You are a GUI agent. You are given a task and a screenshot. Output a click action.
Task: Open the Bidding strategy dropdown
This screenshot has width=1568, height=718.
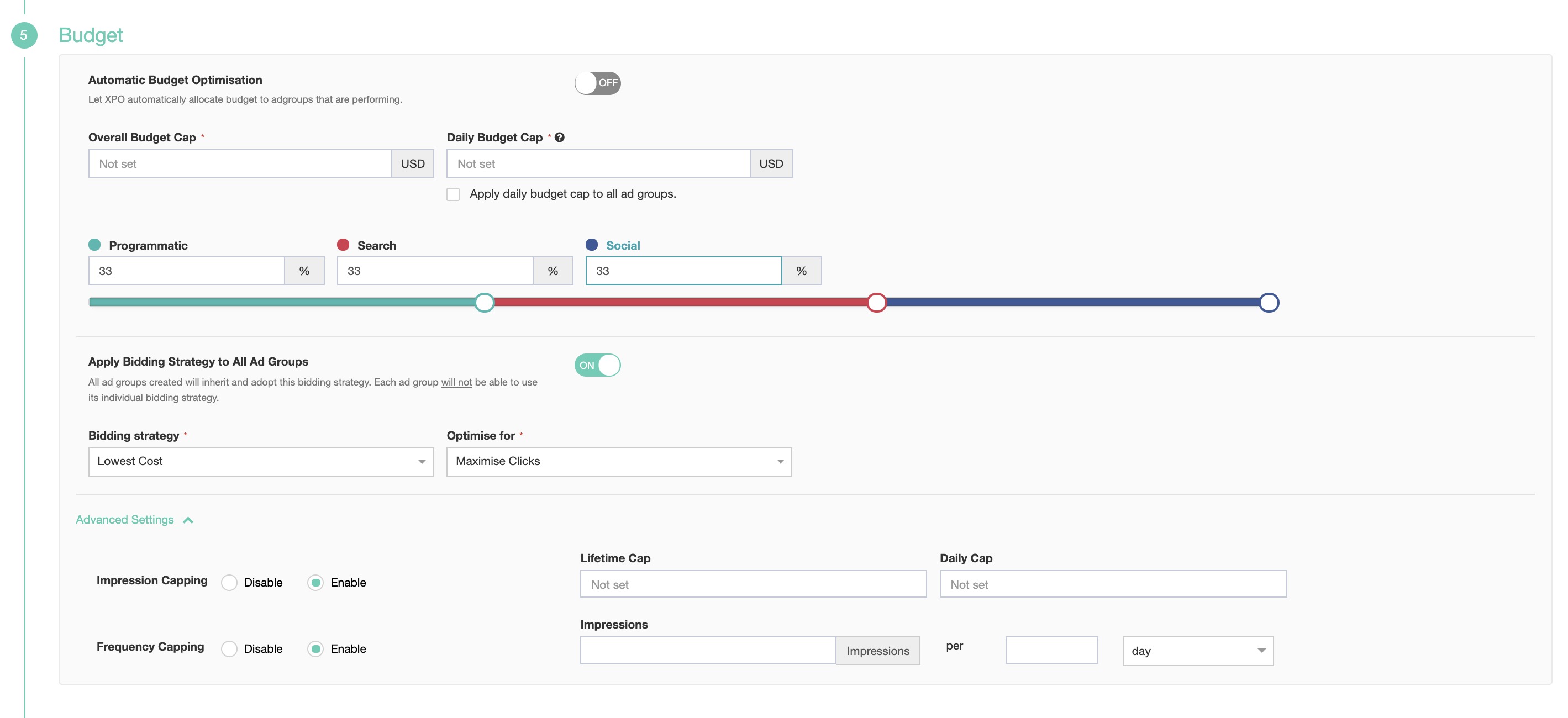(x=261, y=462)
